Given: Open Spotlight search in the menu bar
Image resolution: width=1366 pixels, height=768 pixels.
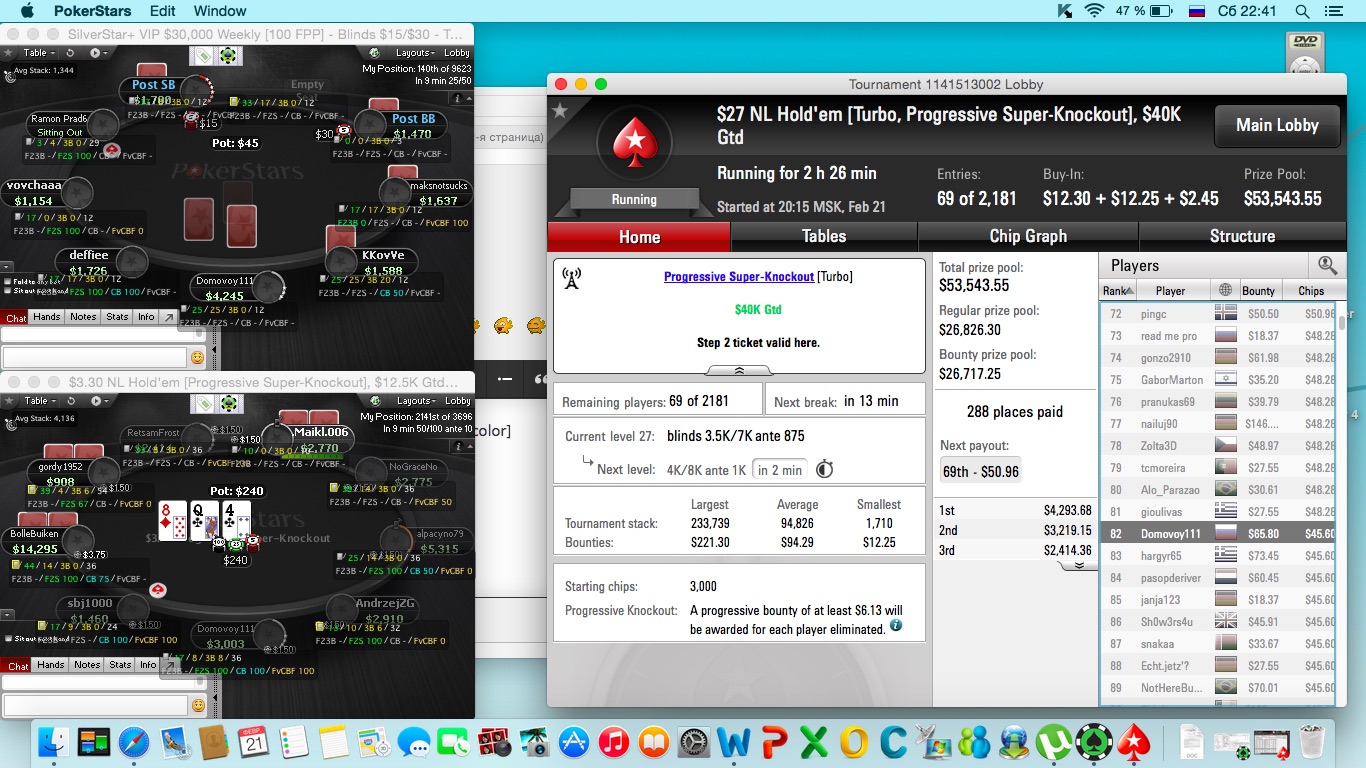Looking at the screenshot, I should (x=1302, y=11).
